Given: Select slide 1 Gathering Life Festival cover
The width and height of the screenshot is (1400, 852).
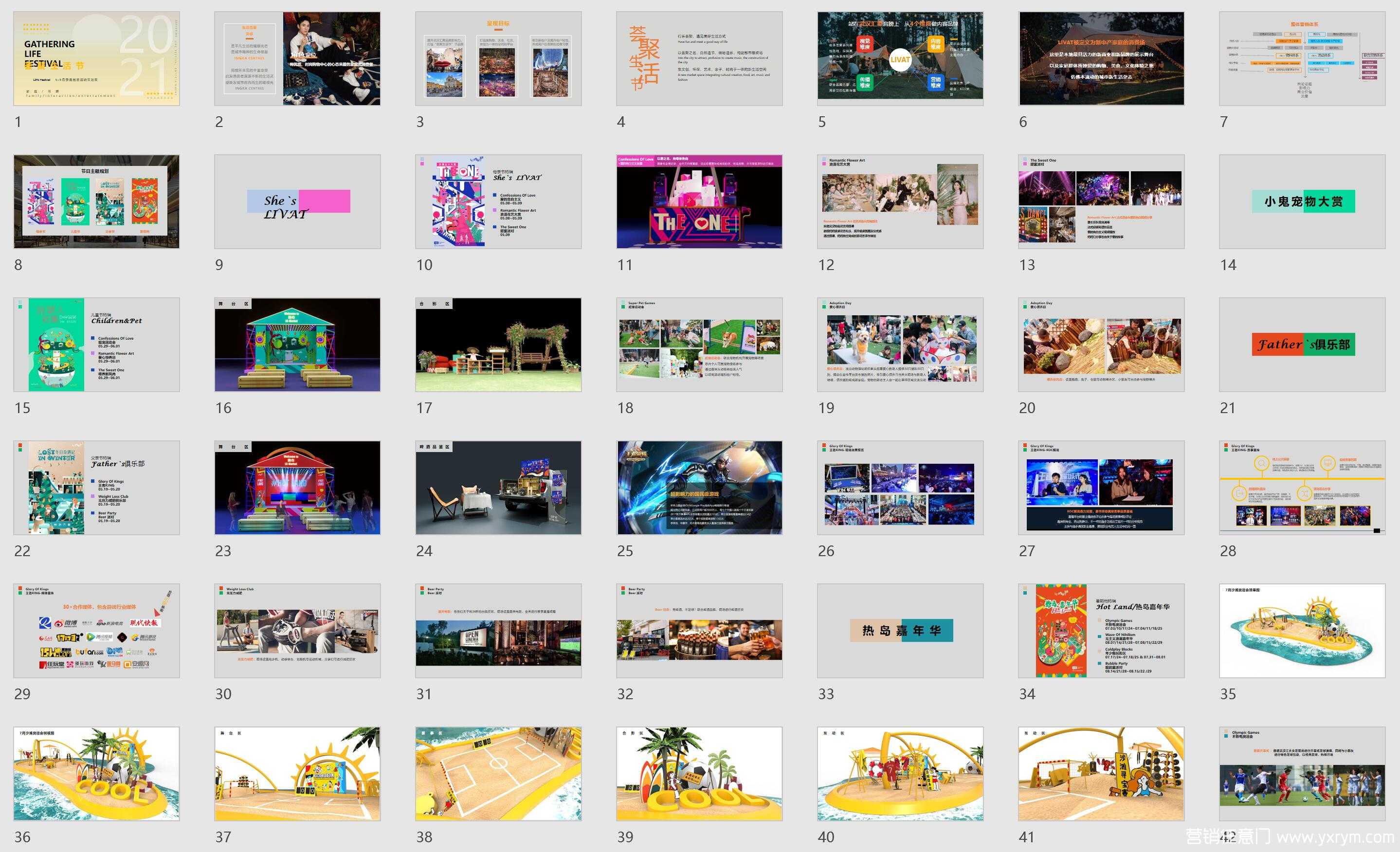Looking at the screenshot, I should click(x=96, y=58).
